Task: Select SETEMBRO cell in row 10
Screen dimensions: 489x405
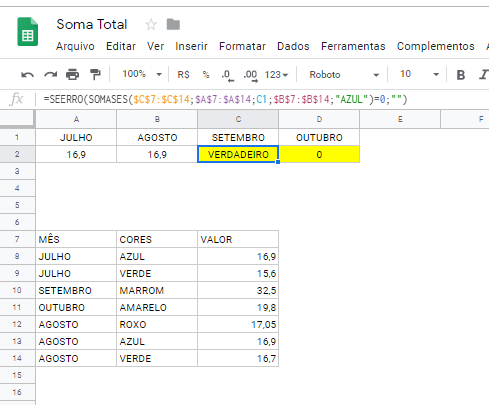Action: coord(76,290)
